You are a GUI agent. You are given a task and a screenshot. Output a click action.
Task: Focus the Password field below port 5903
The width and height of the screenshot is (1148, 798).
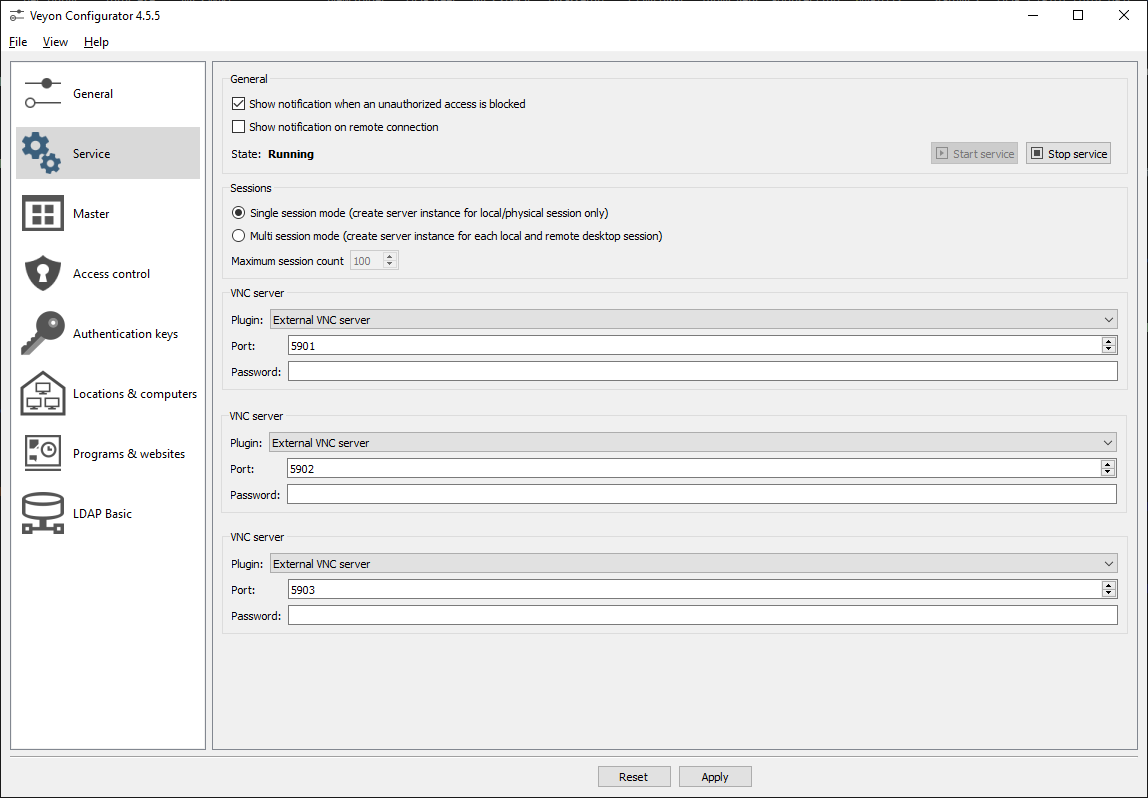click(703, 615)
